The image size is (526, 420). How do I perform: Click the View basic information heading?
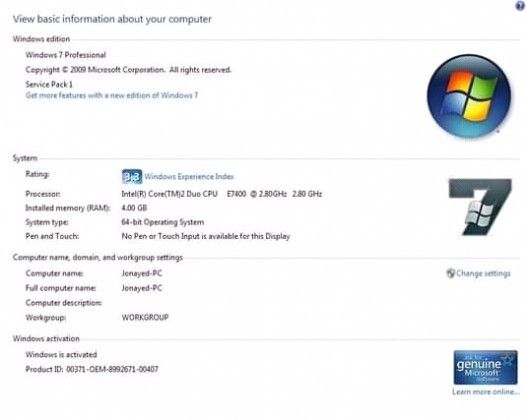(112, 19)
